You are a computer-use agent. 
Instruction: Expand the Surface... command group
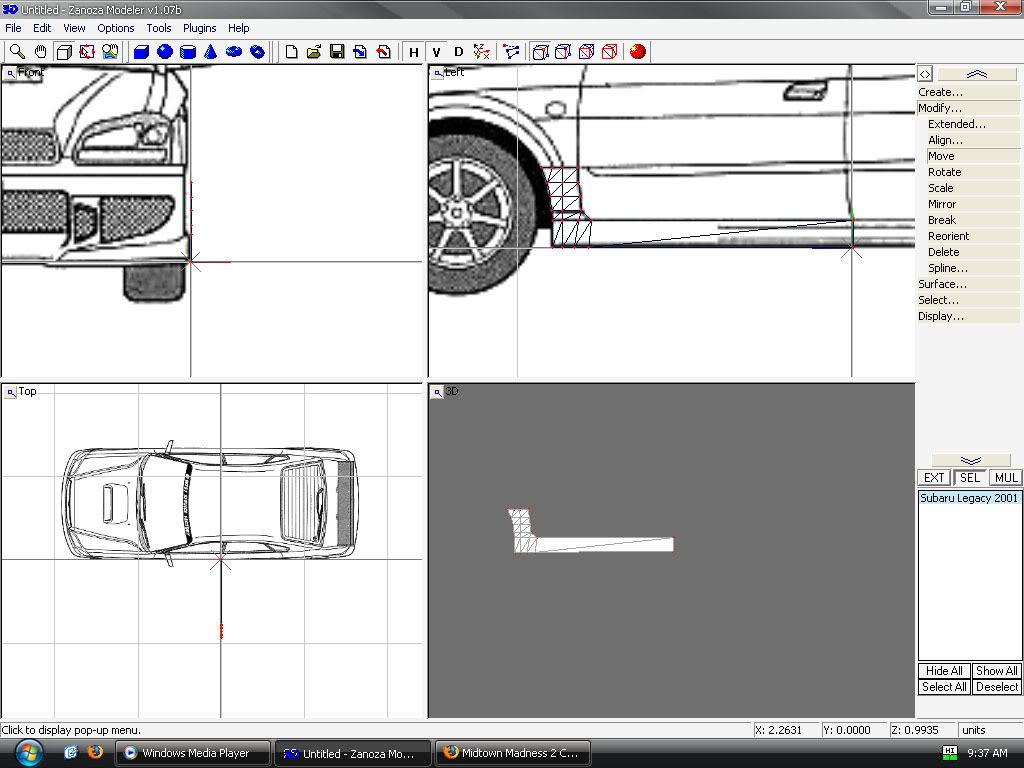tap(943, 284)
